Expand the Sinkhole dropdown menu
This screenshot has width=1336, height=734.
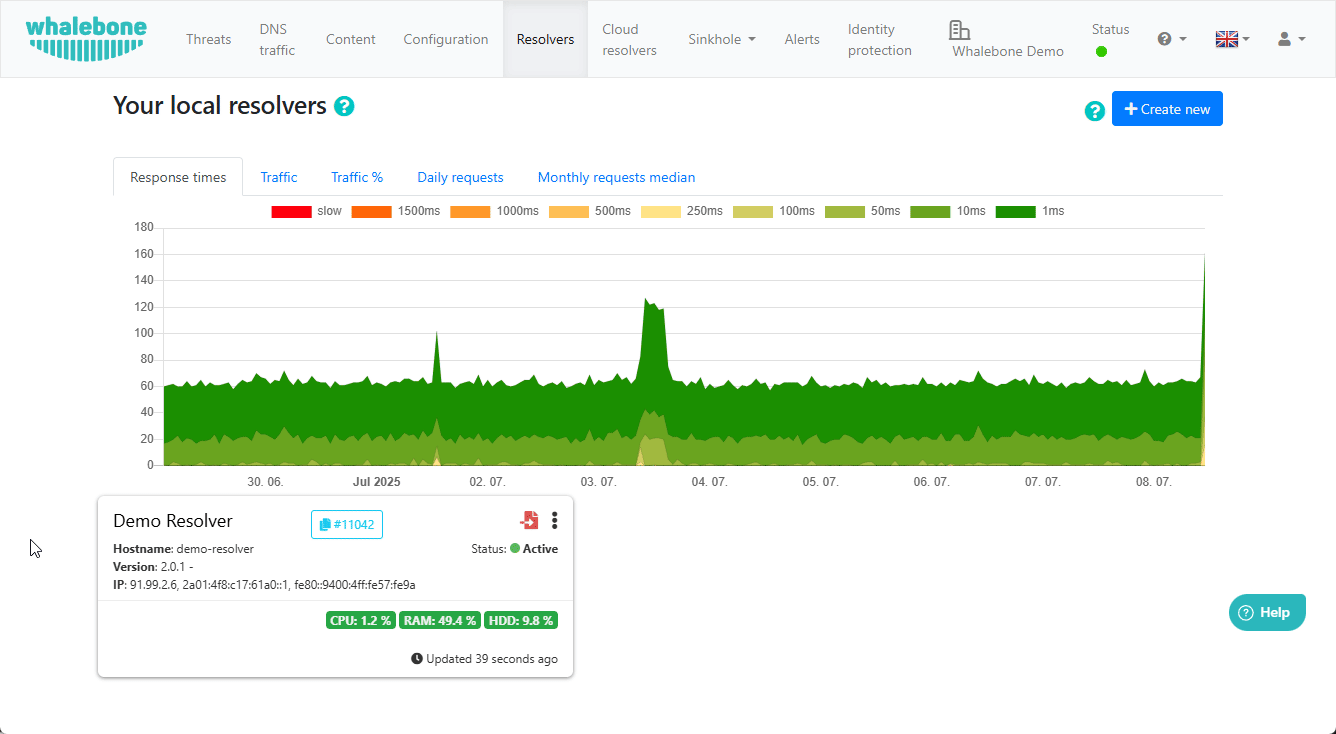pos(722,39)
